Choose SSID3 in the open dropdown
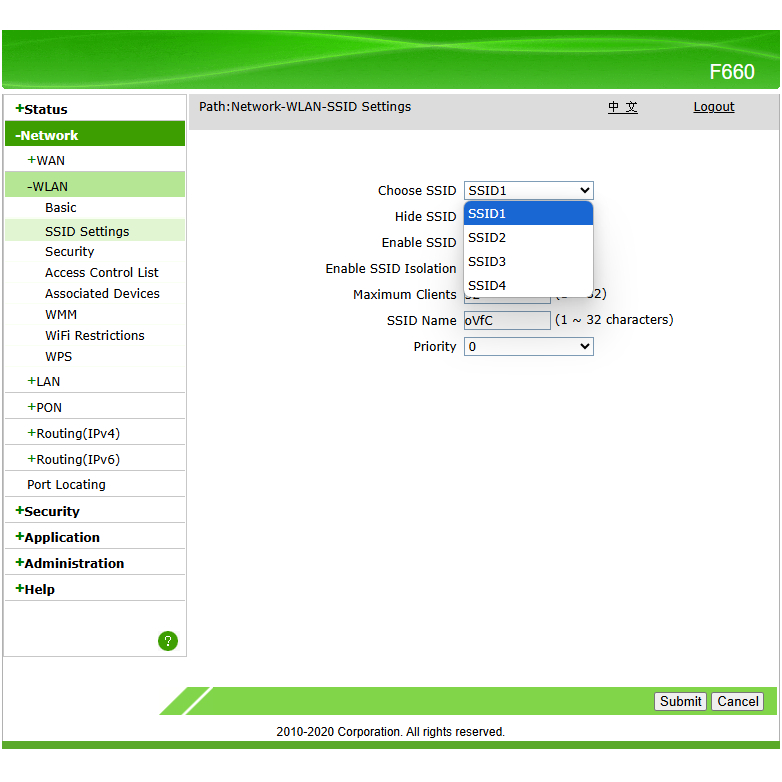782x782 pixels. [x=487, y=262]
